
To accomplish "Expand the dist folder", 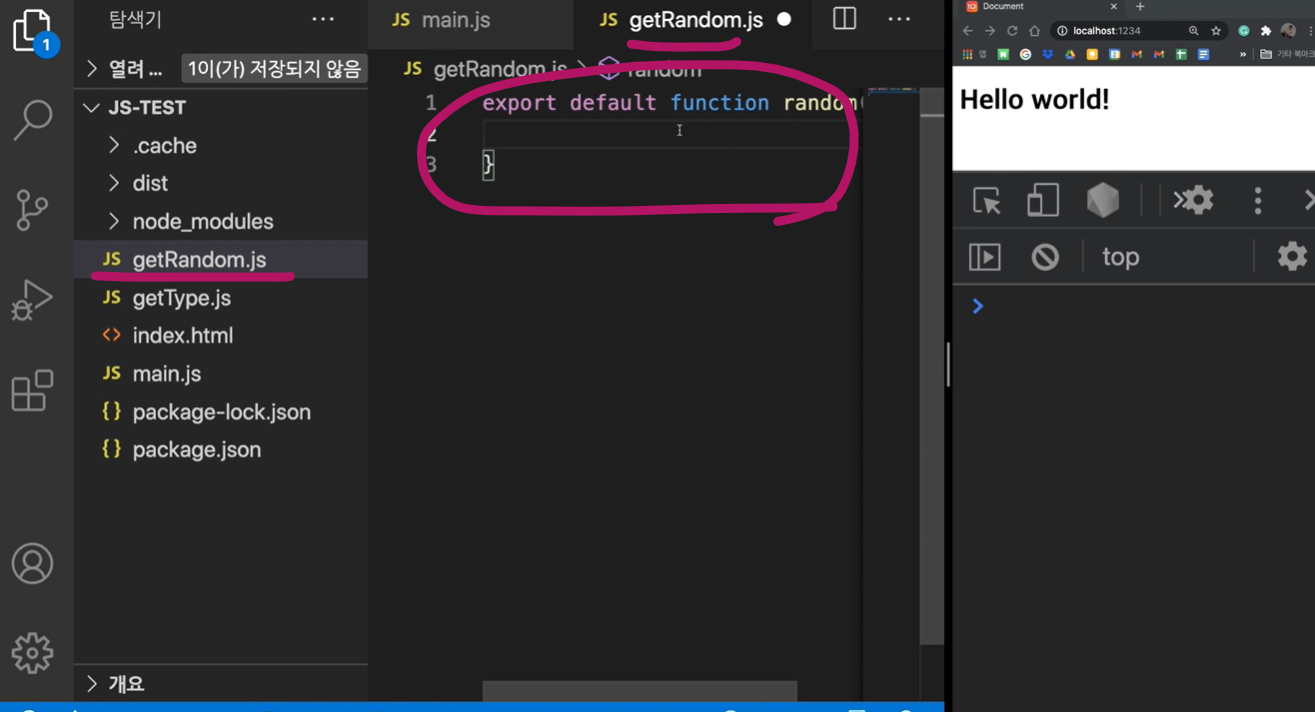I will (x=221, y=183).
